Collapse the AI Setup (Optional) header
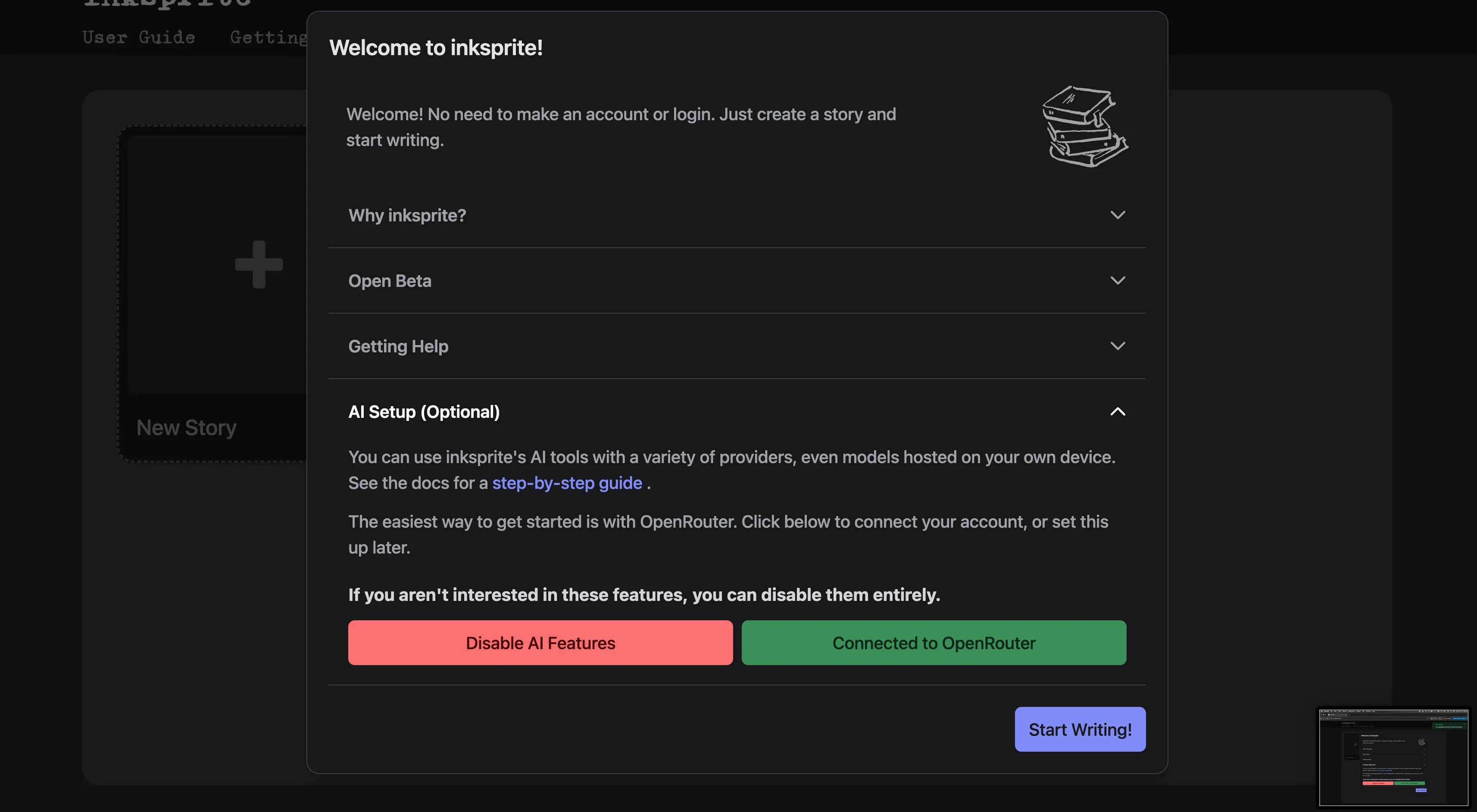 pyautogui.click(x=424, y=412)
